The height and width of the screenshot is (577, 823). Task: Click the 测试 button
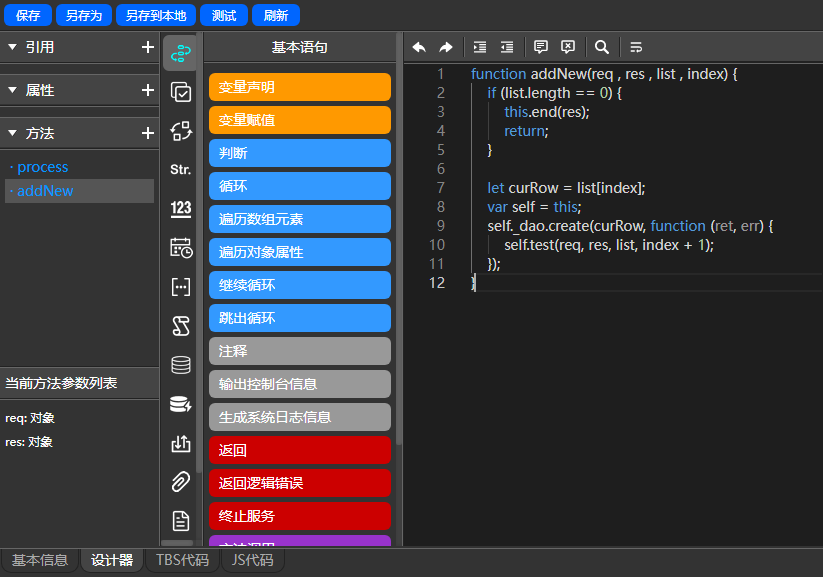224,15
